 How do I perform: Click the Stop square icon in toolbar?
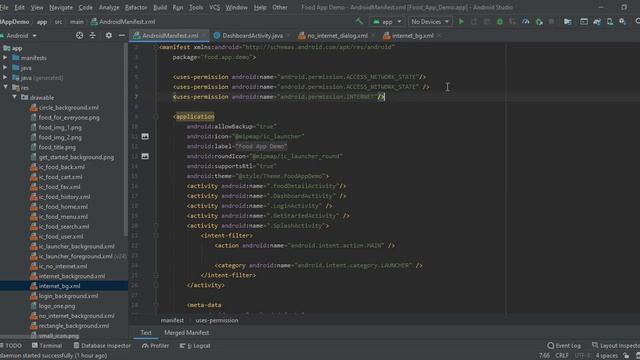551,22
